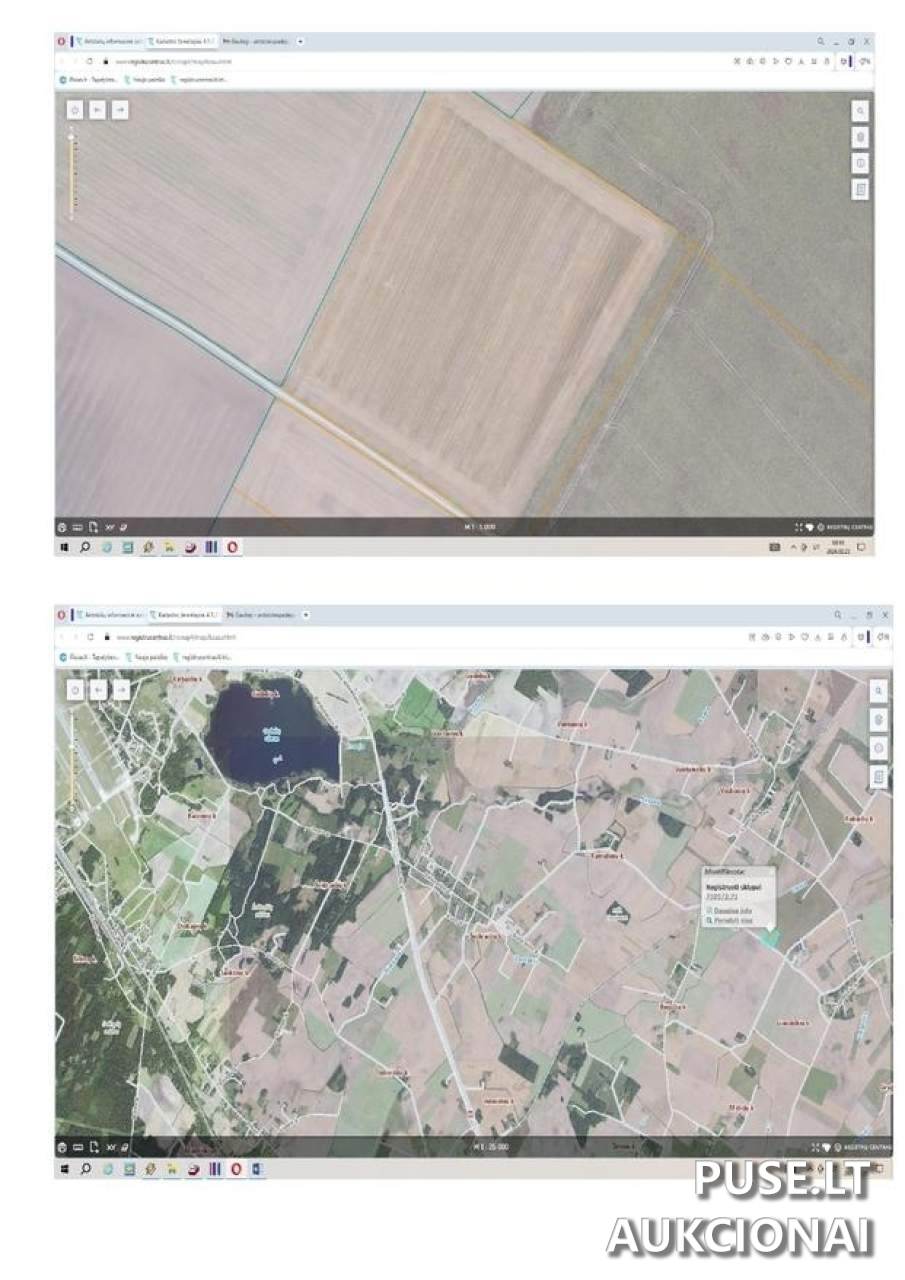
Task: Open the Word icon in the lower taskbar
Action: [x=255, y=1168]
